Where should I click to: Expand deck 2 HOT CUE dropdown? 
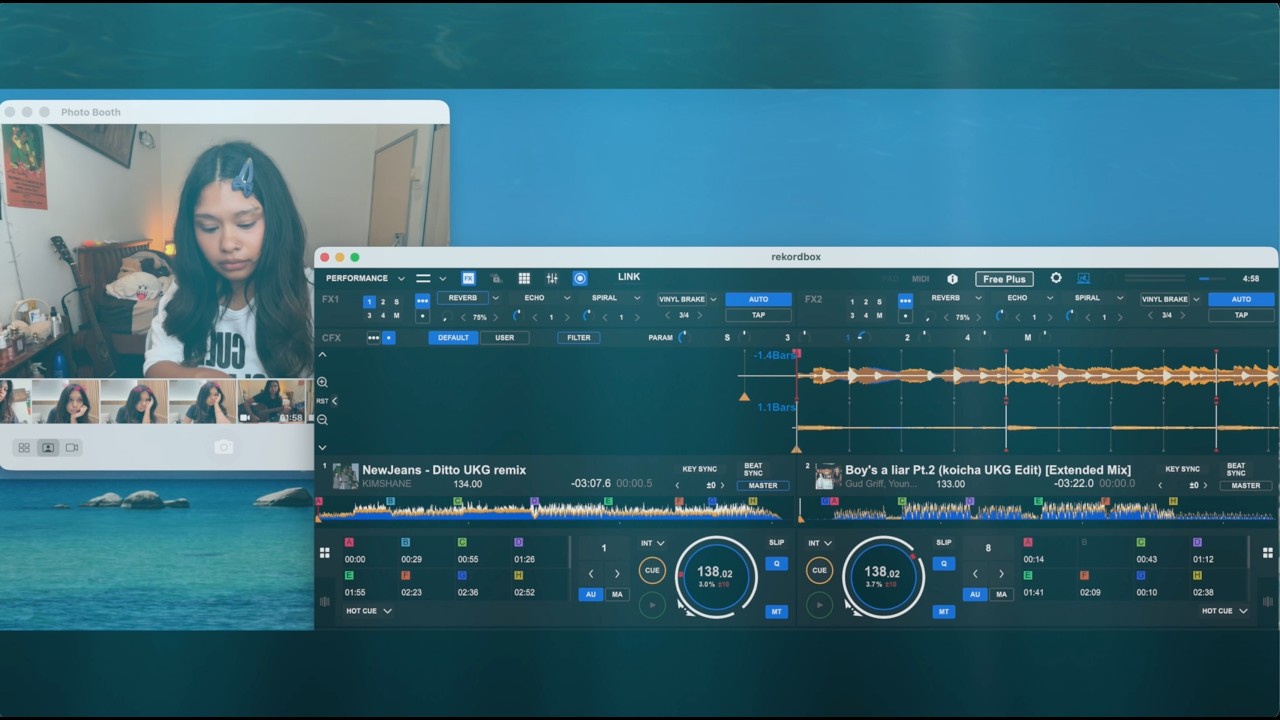1225,611
